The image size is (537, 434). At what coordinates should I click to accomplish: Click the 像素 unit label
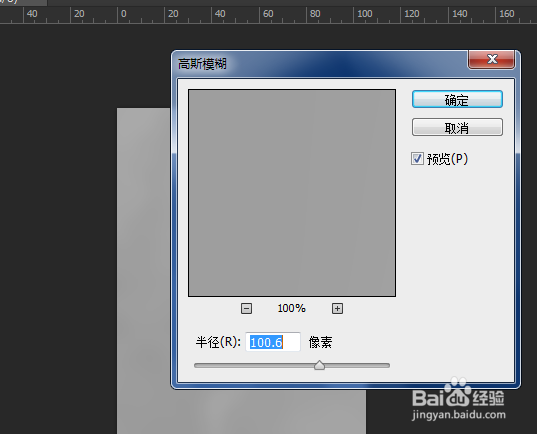[x=320, y=342]
